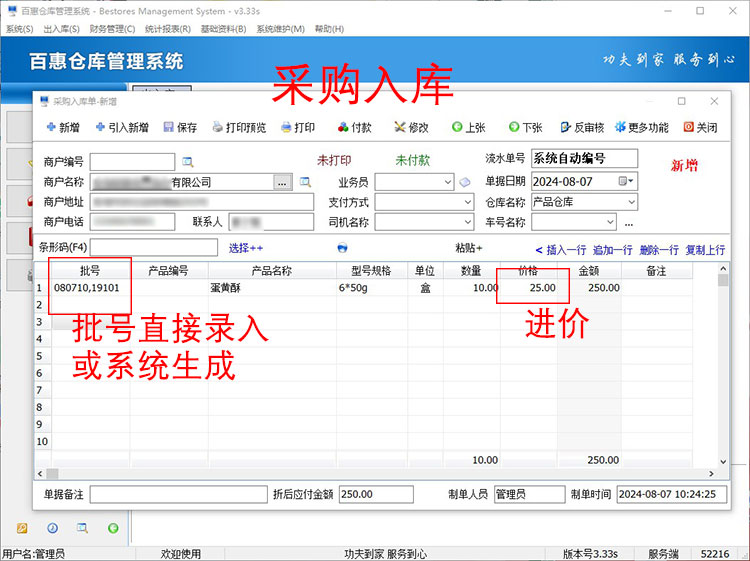The image size is (750, 561).
Task: Click the 选择++ link
Action: (246, 248)
